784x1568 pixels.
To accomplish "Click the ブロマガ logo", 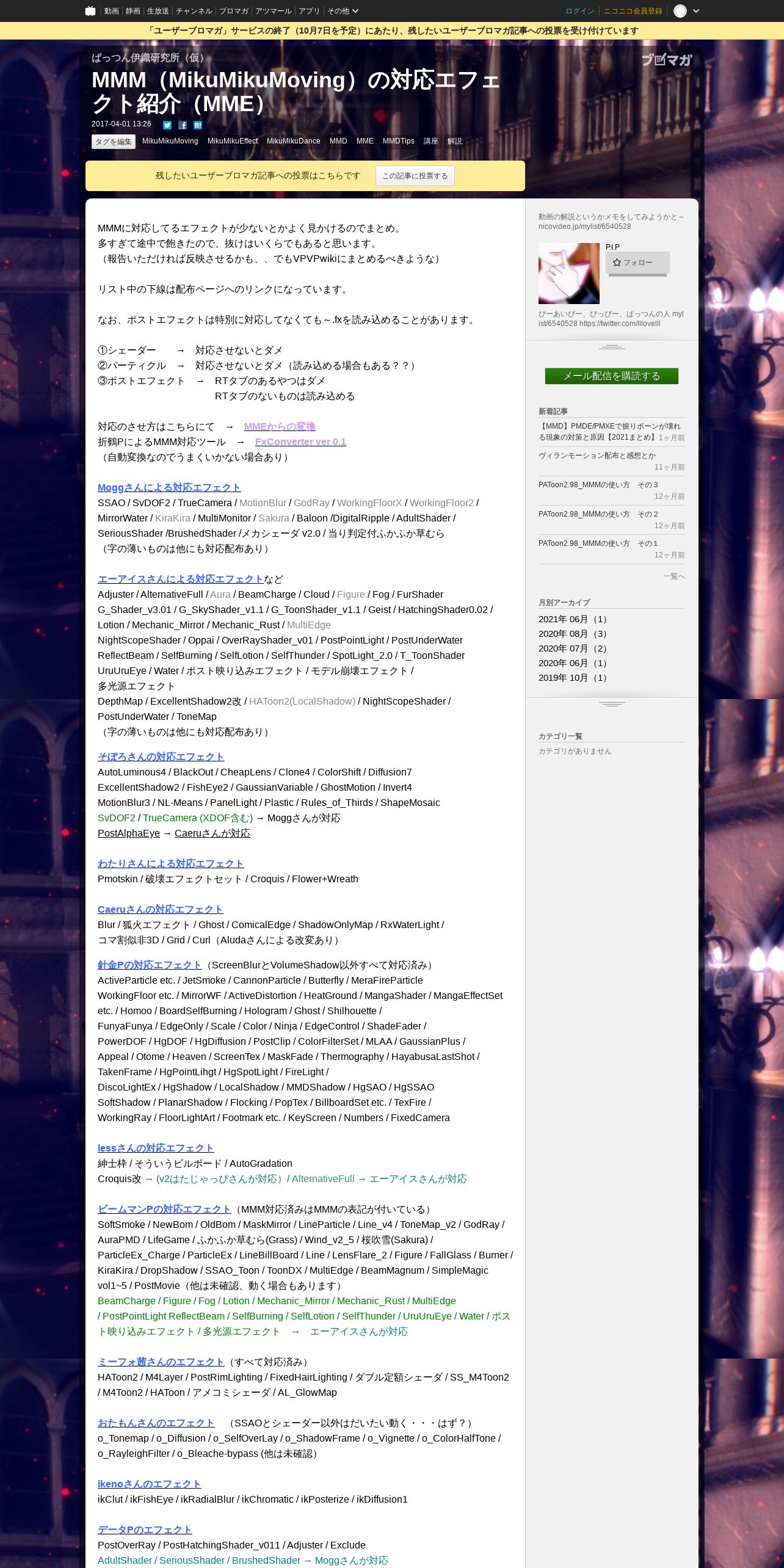I will (x=667, y=59).
